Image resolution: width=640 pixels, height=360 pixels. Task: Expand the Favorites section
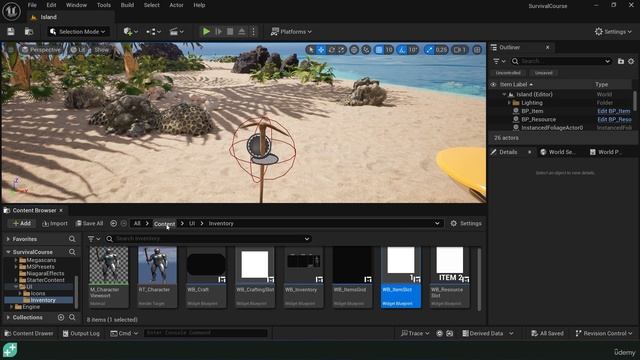pyautogui.click(x=8, y=239)
